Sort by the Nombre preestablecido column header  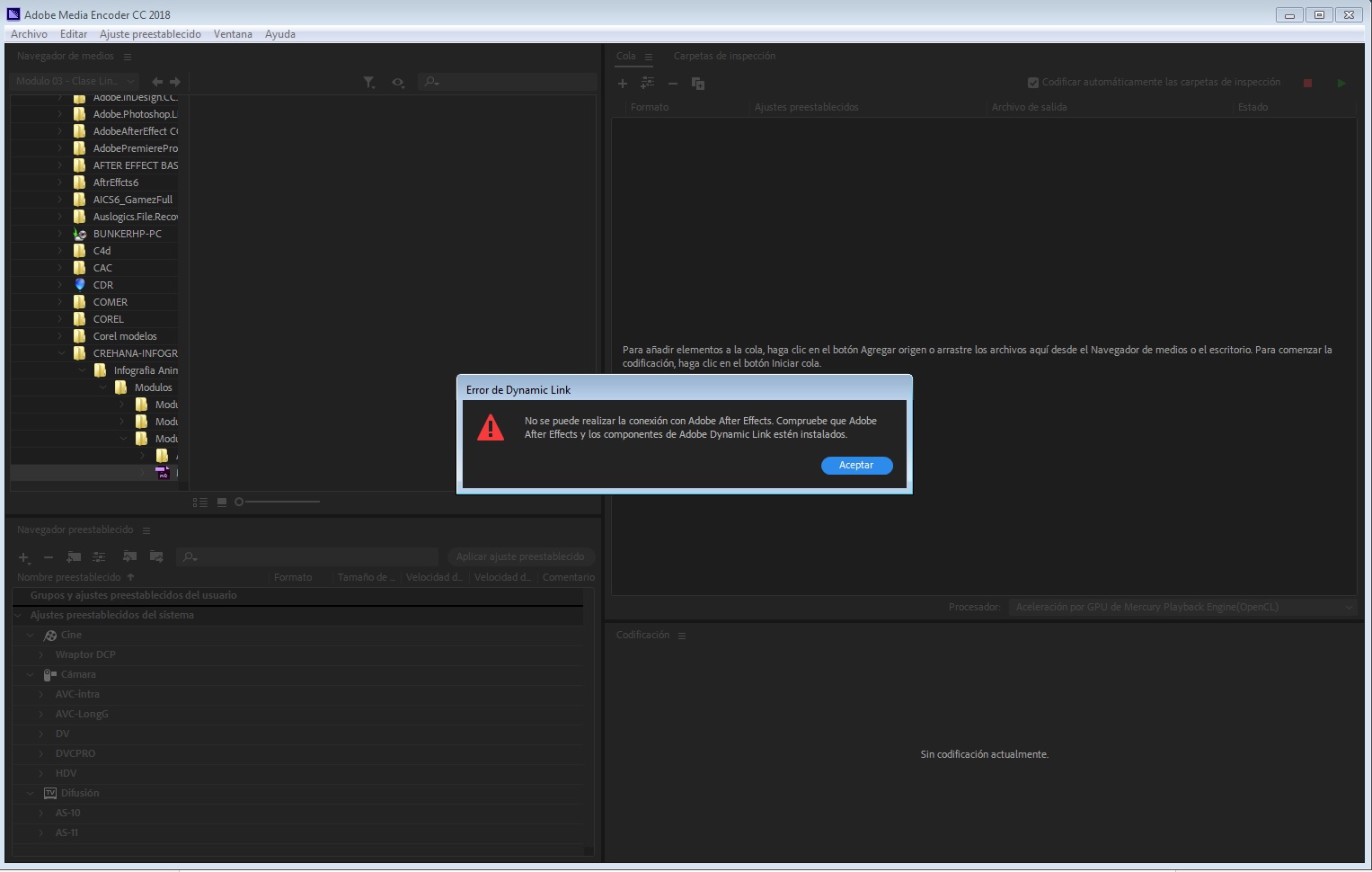coord(69,577)
